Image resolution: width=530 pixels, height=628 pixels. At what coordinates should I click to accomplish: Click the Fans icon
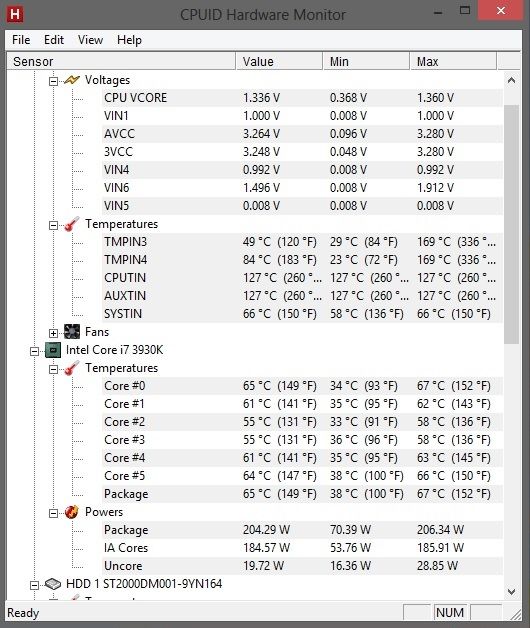pyautogui.click(x=72, y=332)
